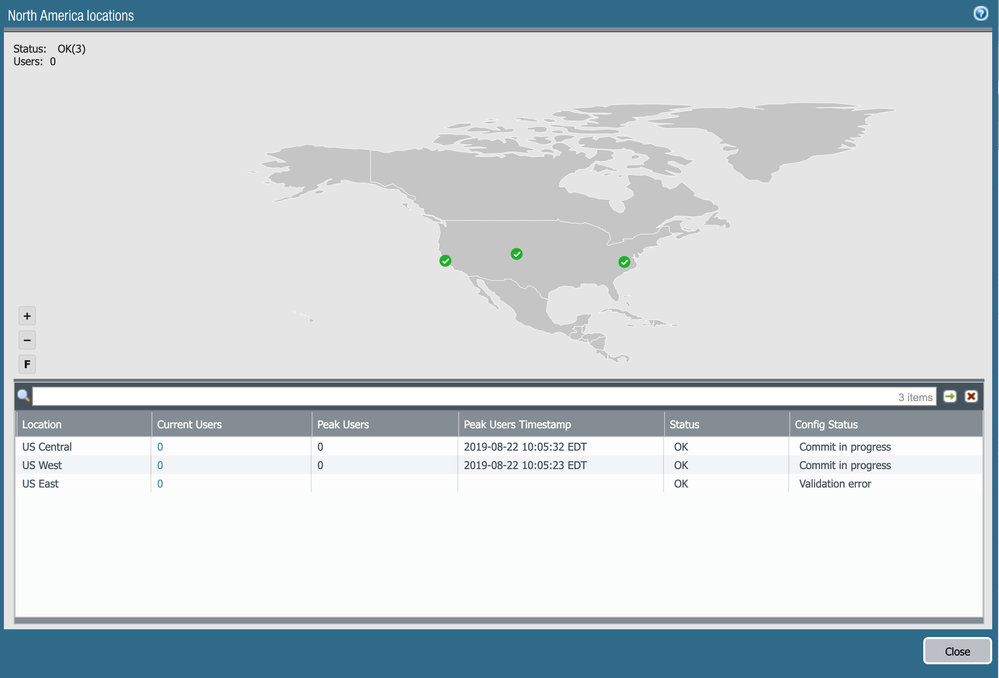Open US Central current users link
Viewport: 999px width, 678px height.
160,447
